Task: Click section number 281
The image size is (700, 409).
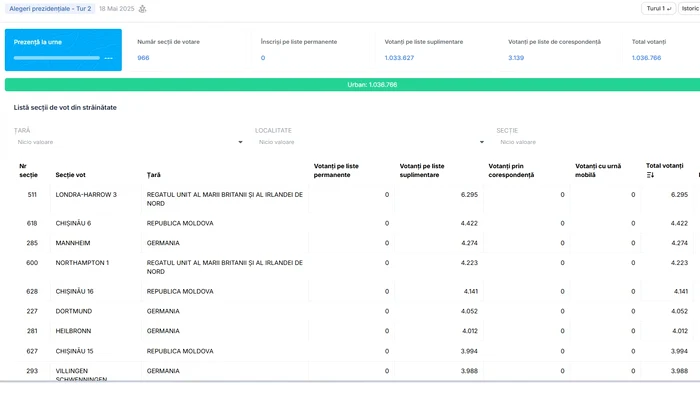Action: (32, 331)
